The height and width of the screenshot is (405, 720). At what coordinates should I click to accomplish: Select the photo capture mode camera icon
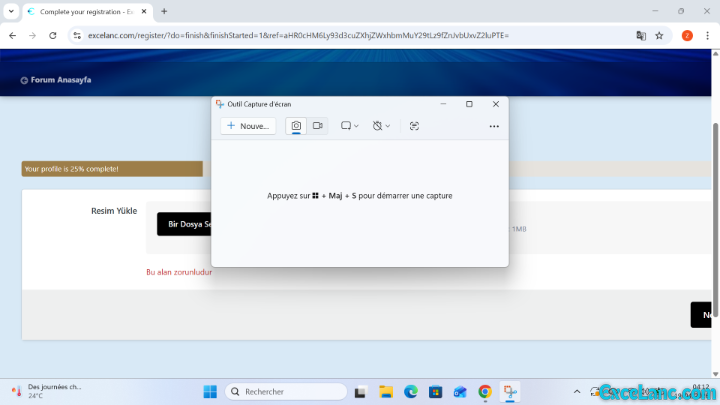point(296,126)
